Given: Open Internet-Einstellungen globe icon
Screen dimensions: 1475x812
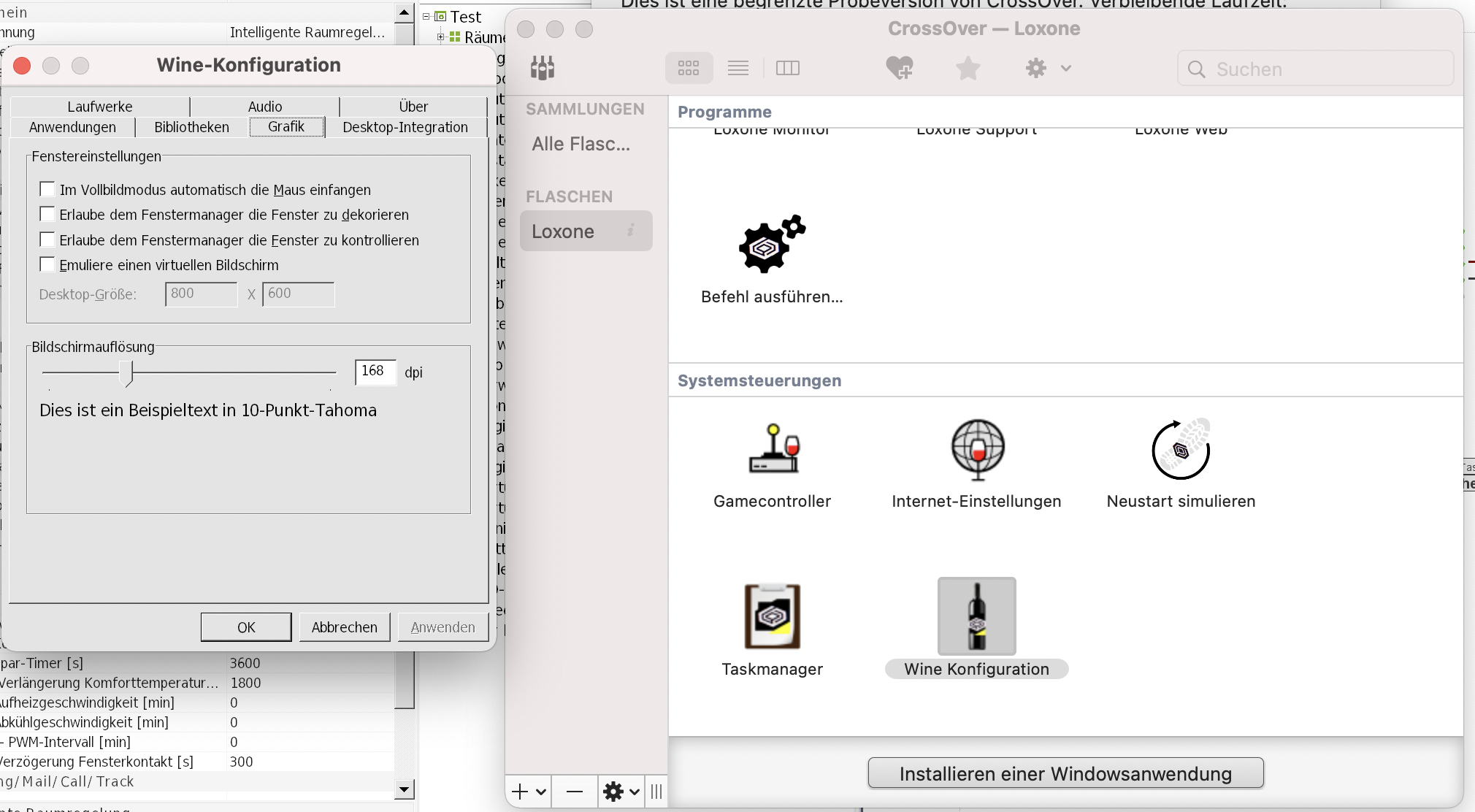Looking at the screenshot, I should [977, 448].
